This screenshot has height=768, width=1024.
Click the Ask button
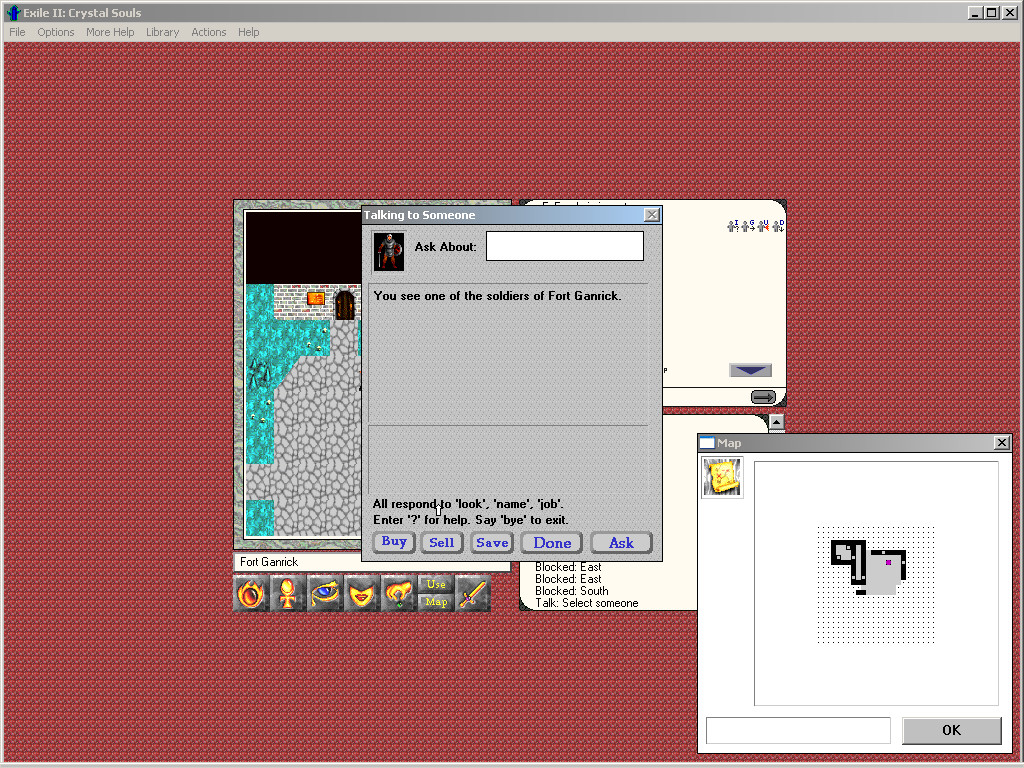point(621,543)
